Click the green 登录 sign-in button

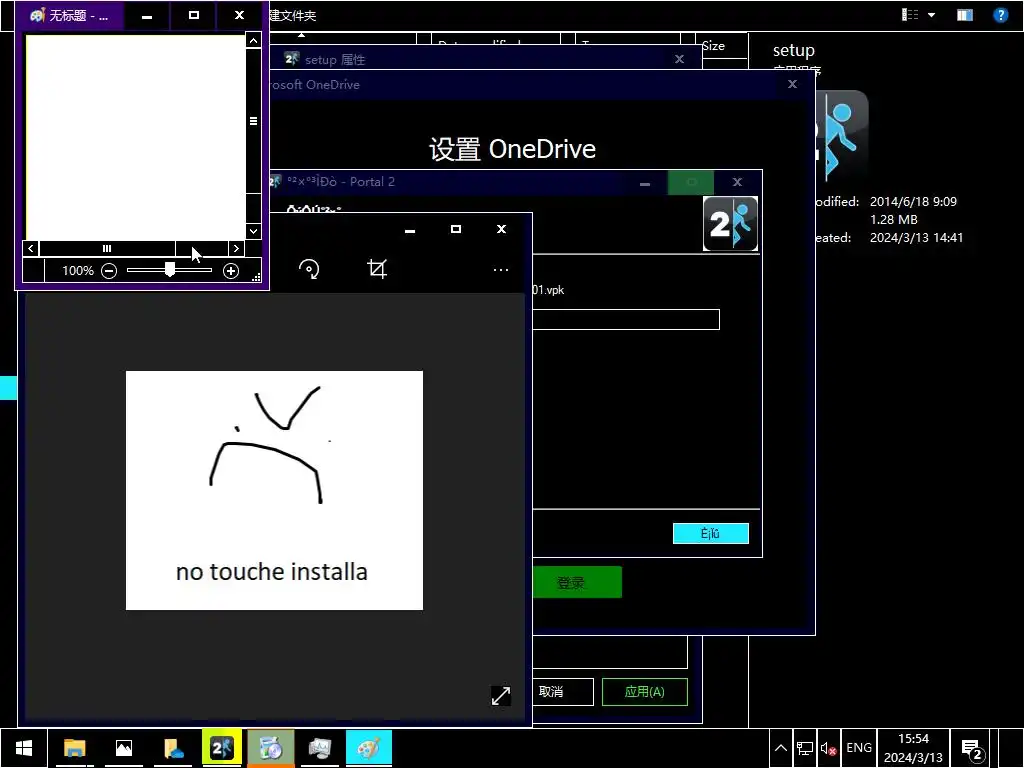point(577,582)
